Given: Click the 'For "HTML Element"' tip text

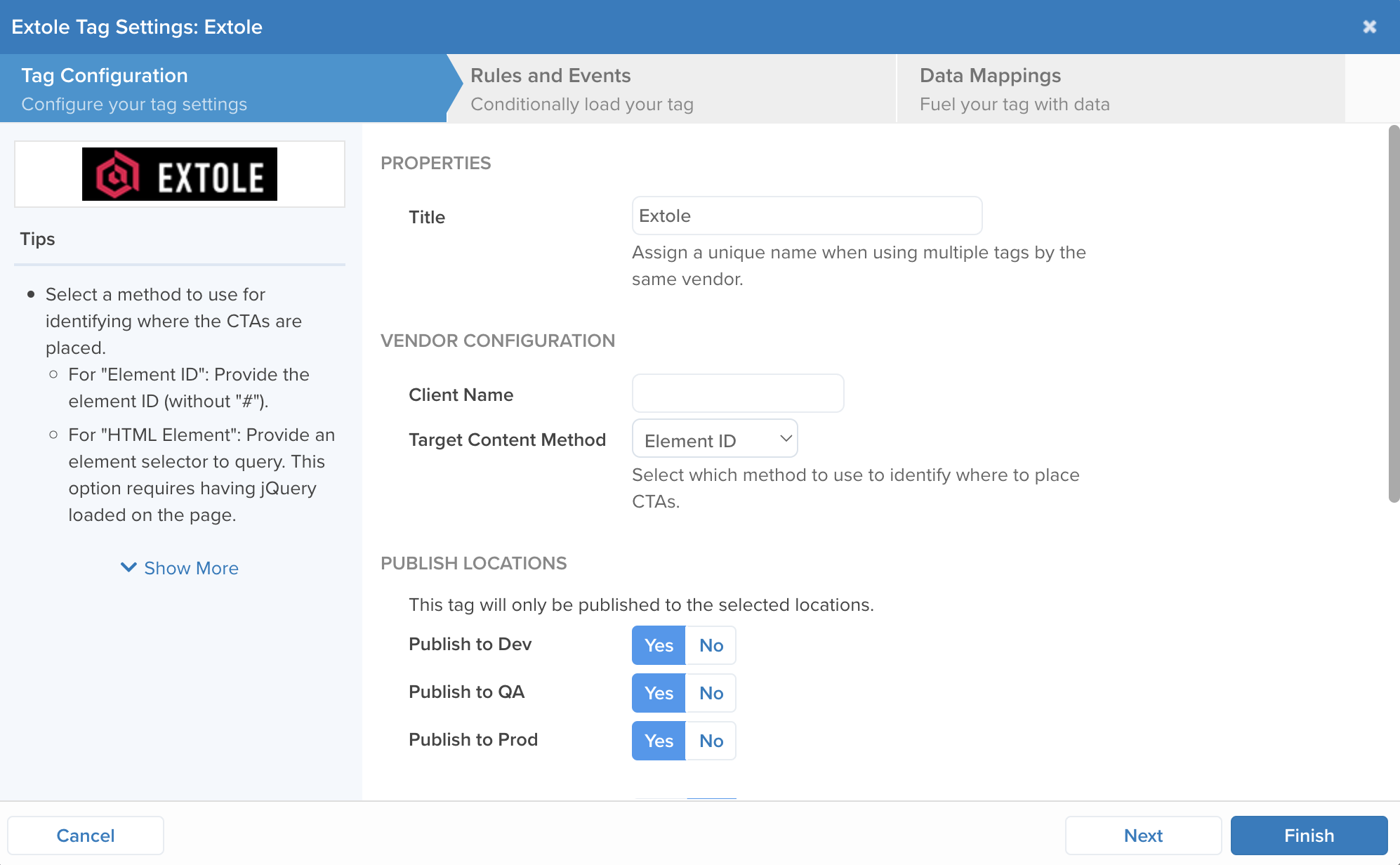Looking at the screenshot, I should [x=202, y=475].
